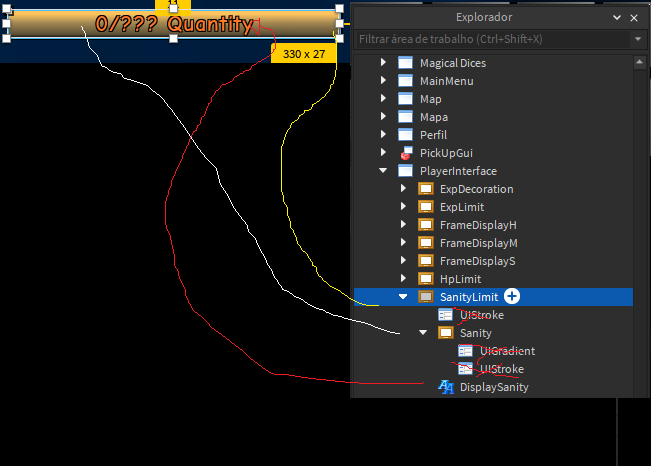Click the FrameDisplayM frame icon
Screen dimensions: 651x466
click(x=426, y=243)
